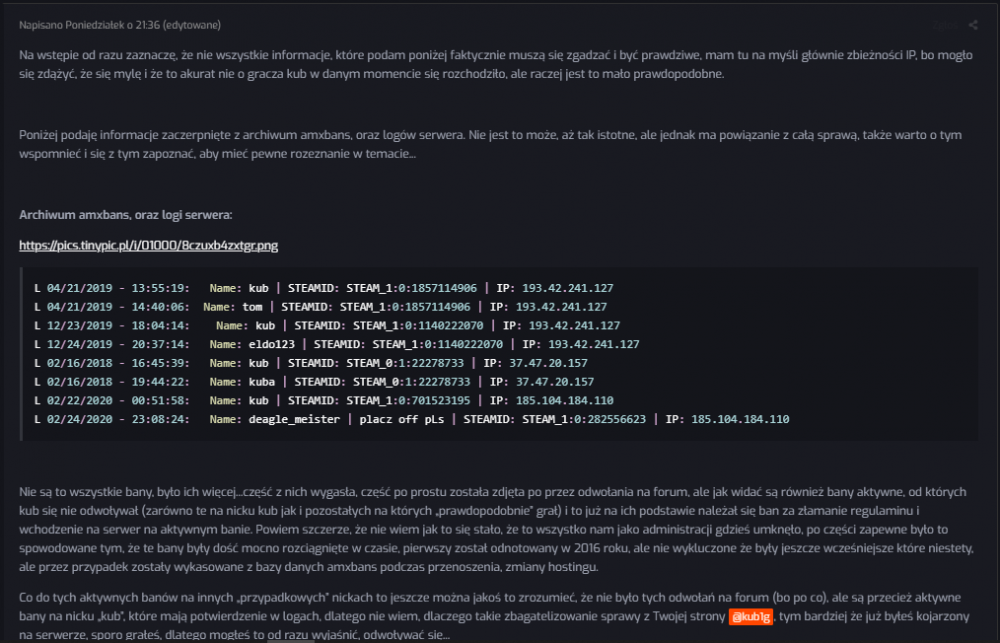Select log line dated 04/21/2019 - 13:55:19
The image size is (1000, 643).
point(323,288)
